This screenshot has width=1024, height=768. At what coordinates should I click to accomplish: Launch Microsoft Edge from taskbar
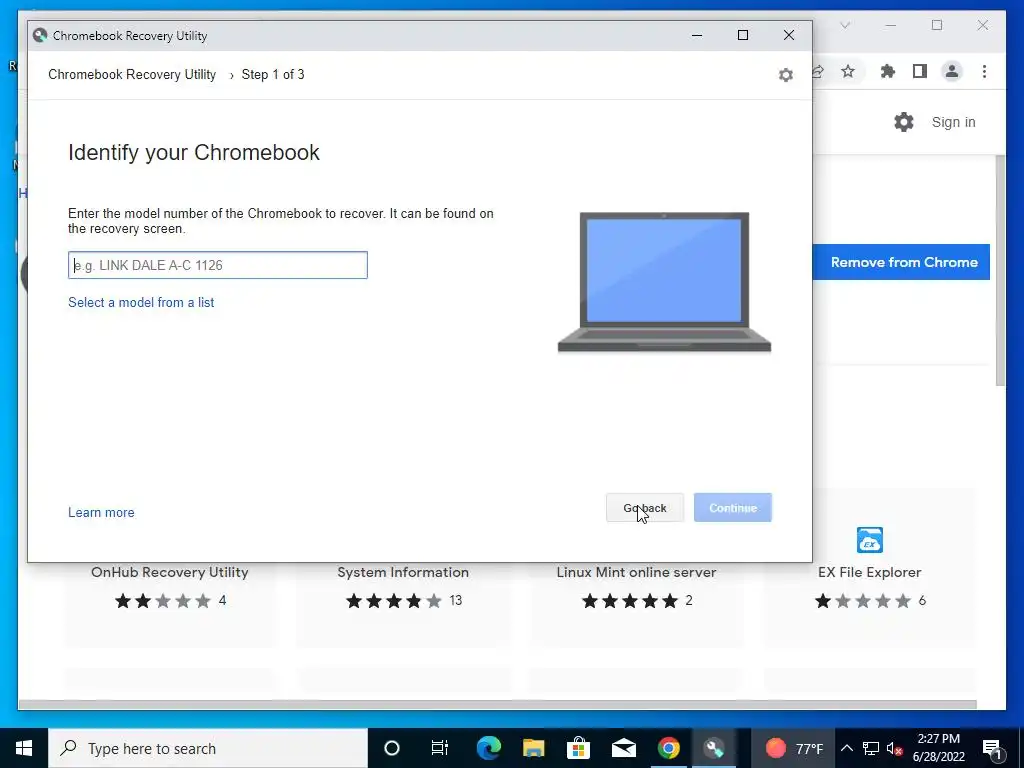click(x=488, y=748)
